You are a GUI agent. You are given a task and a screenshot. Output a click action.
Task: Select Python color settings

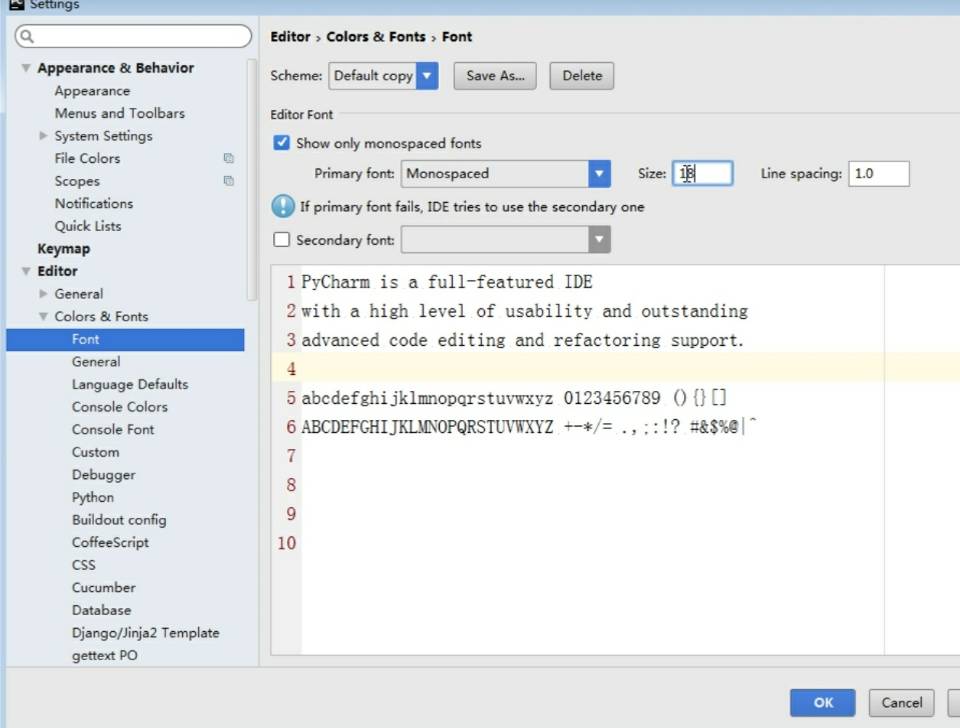pos(93,497)
